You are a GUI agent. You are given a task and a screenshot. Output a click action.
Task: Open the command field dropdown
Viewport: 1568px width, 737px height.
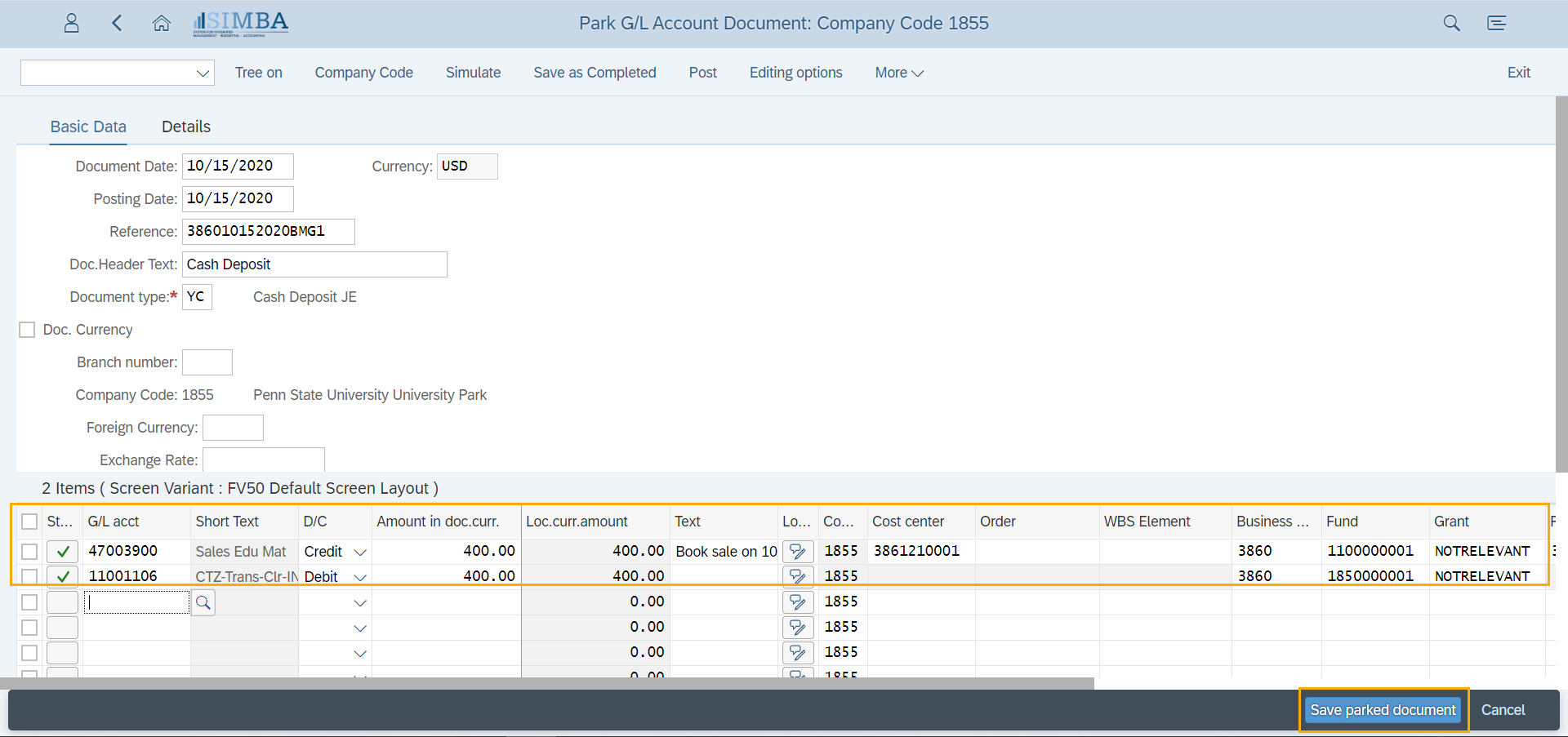pyautogui.click(x=203, y=73)
